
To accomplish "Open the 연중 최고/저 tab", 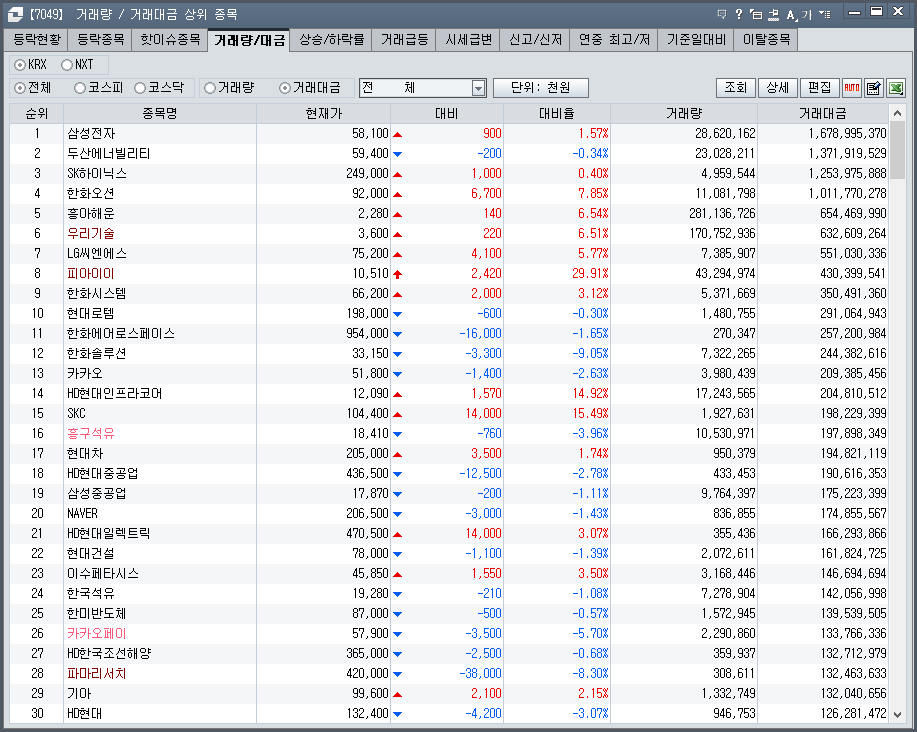I will click(x=614, y=40).
